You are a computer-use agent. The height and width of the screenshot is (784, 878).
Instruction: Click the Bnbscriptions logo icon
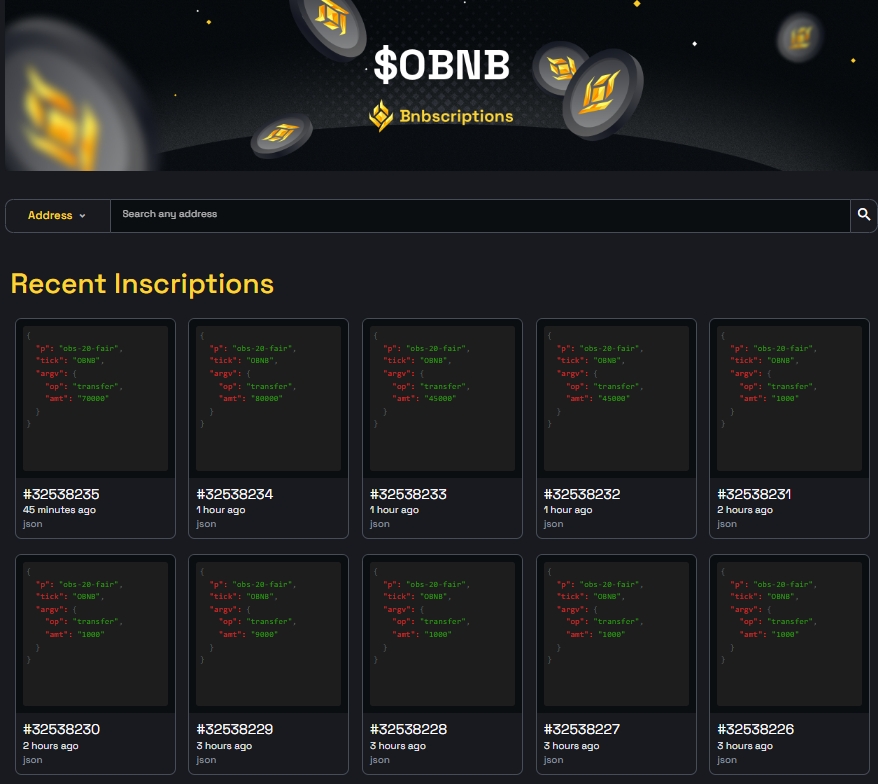(x=381, y=116)
